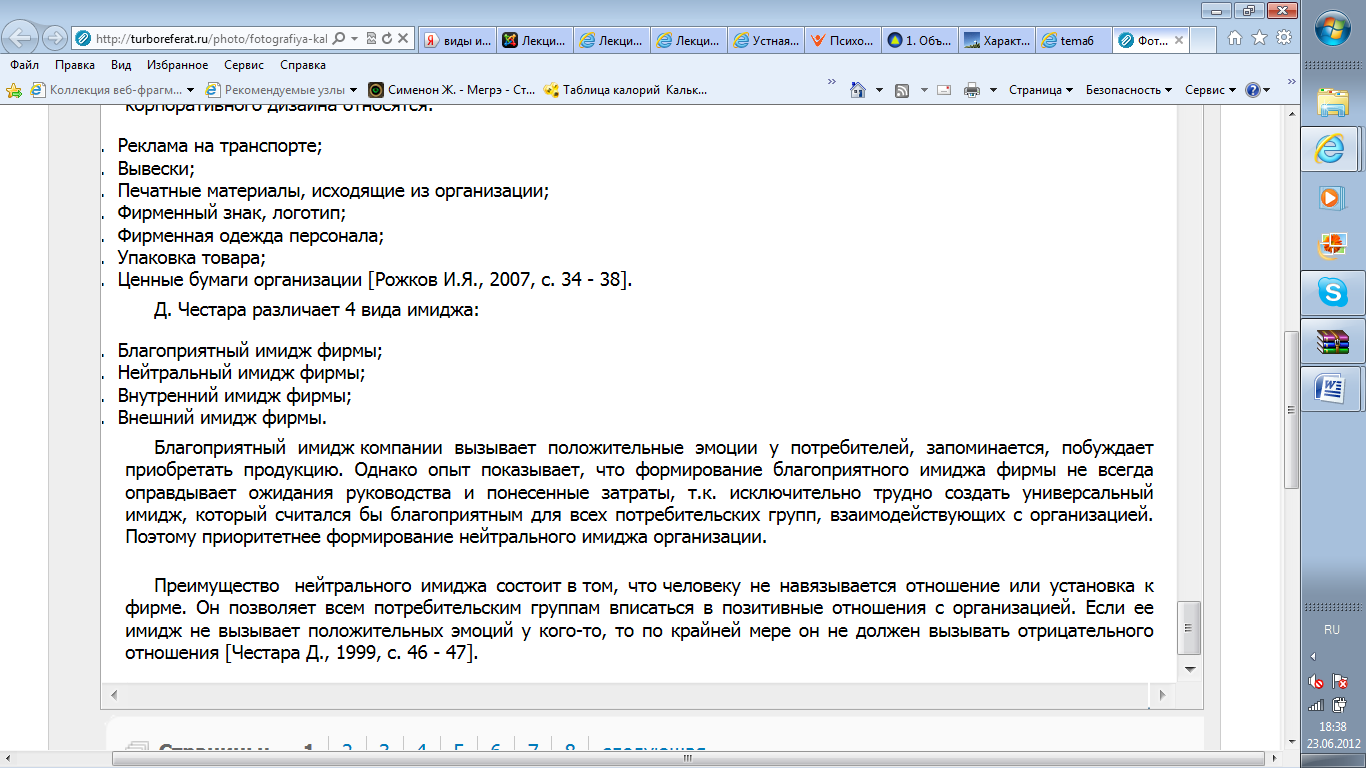
Task: Open the Правка menu
Action: tap(75, 65)
